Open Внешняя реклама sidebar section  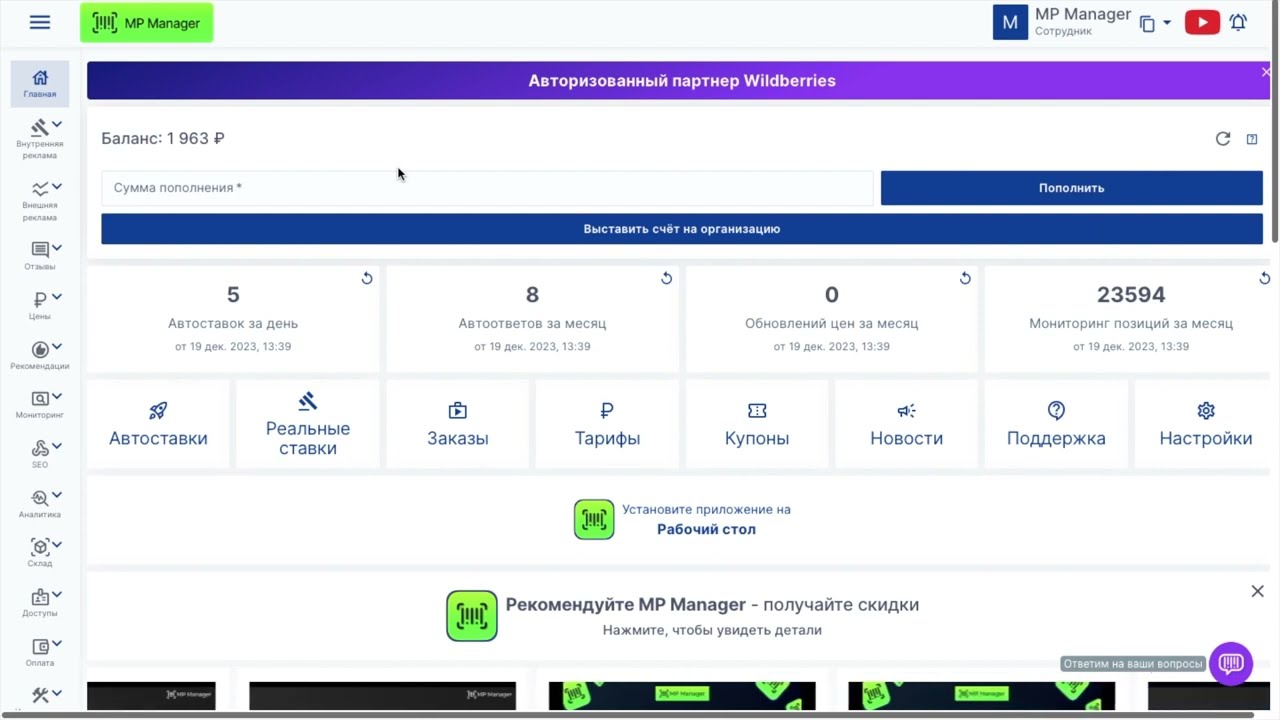39,200
